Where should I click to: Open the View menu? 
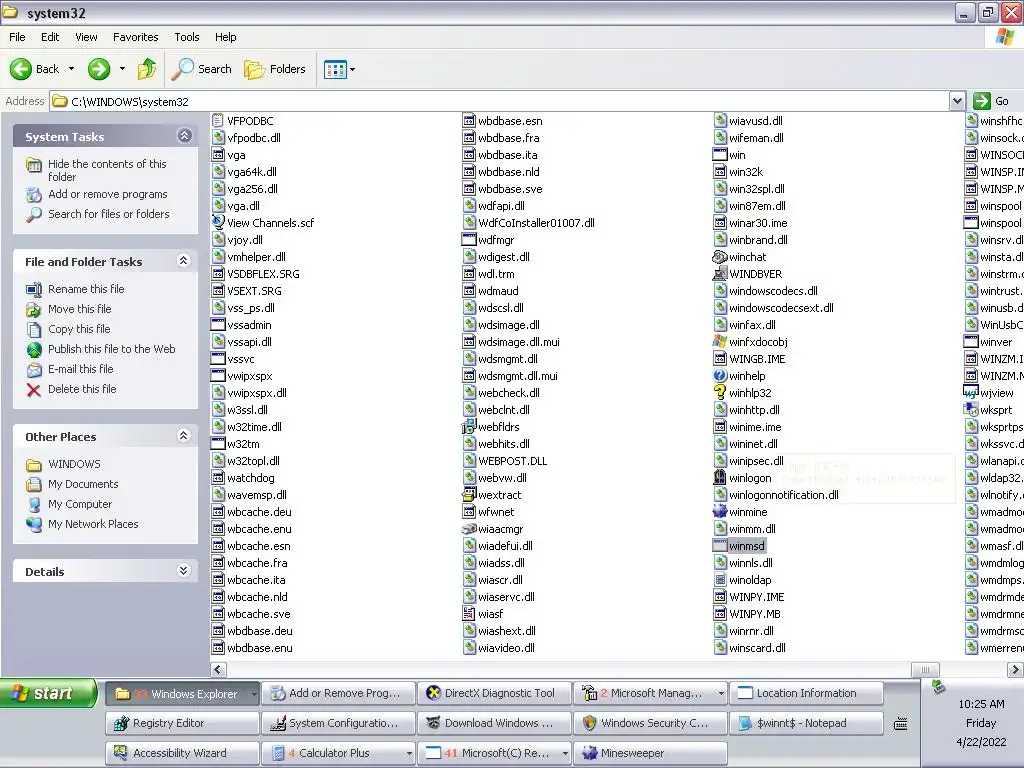(x=86, y=37)
